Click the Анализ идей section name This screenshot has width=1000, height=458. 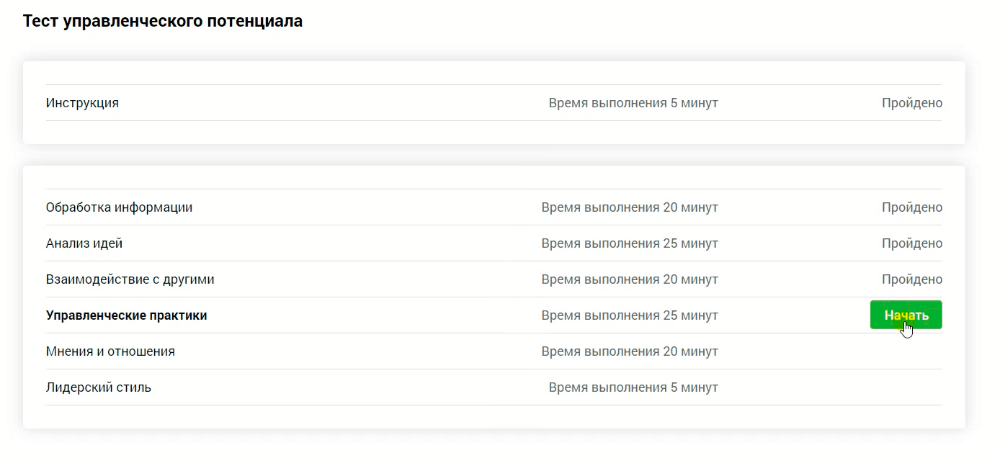pos(84,244)
